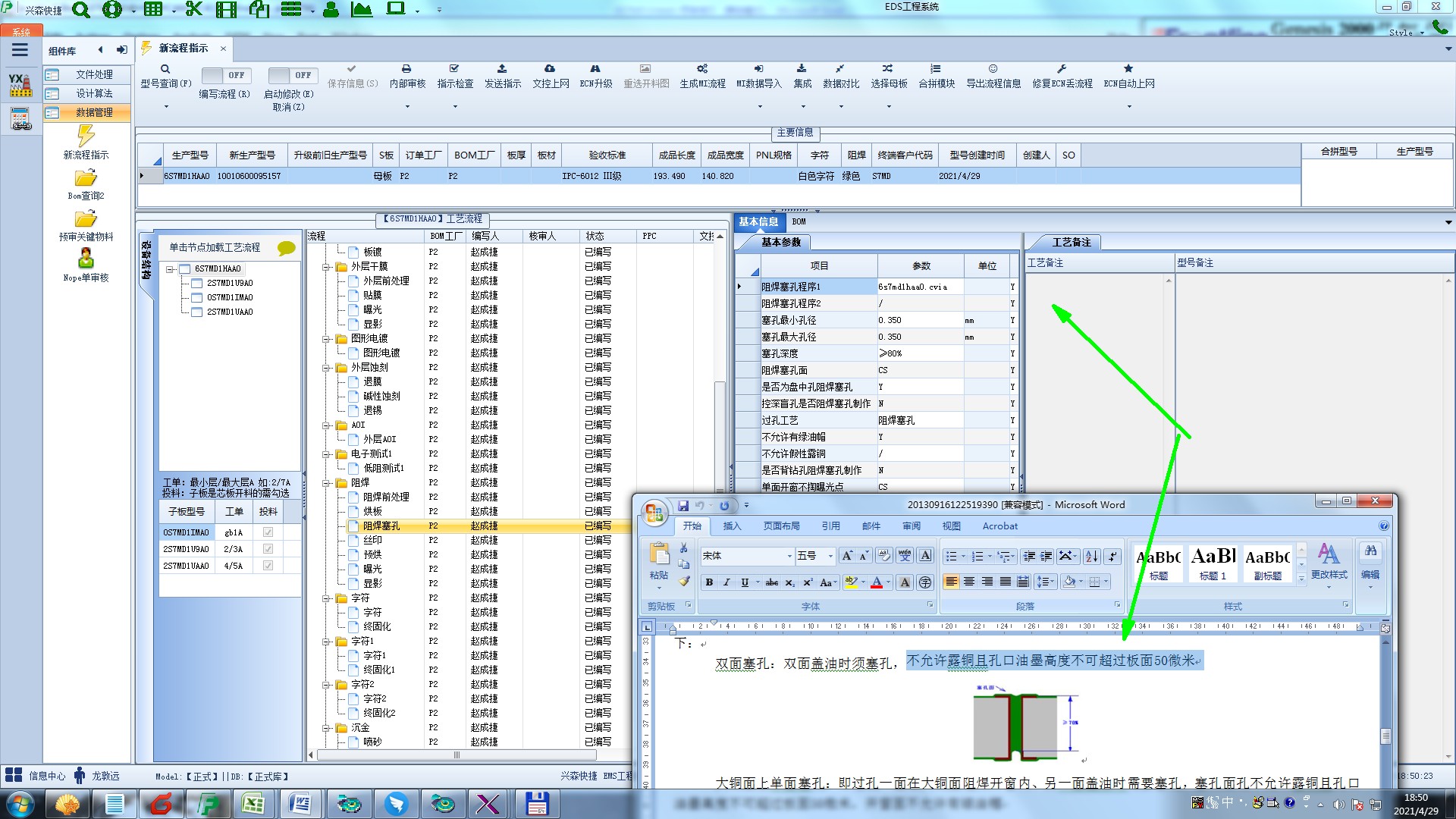Open Bom查询2 folder icon in sidebar
1456x819 pixels.
[86, 178]
